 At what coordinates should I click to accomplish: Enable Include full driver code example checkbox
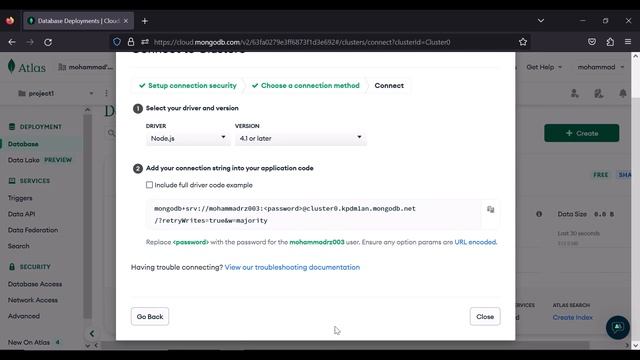click(x=149, y=185)
